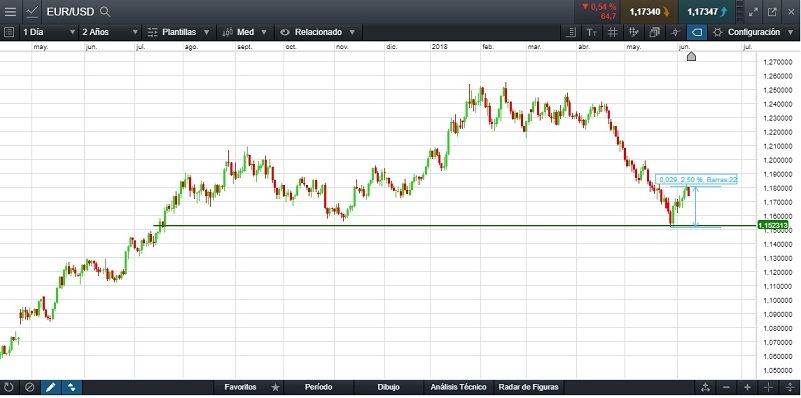Open the 2 Años range dropdown
The width and height of the screenshot is (801, 398).
click(110, 32)
